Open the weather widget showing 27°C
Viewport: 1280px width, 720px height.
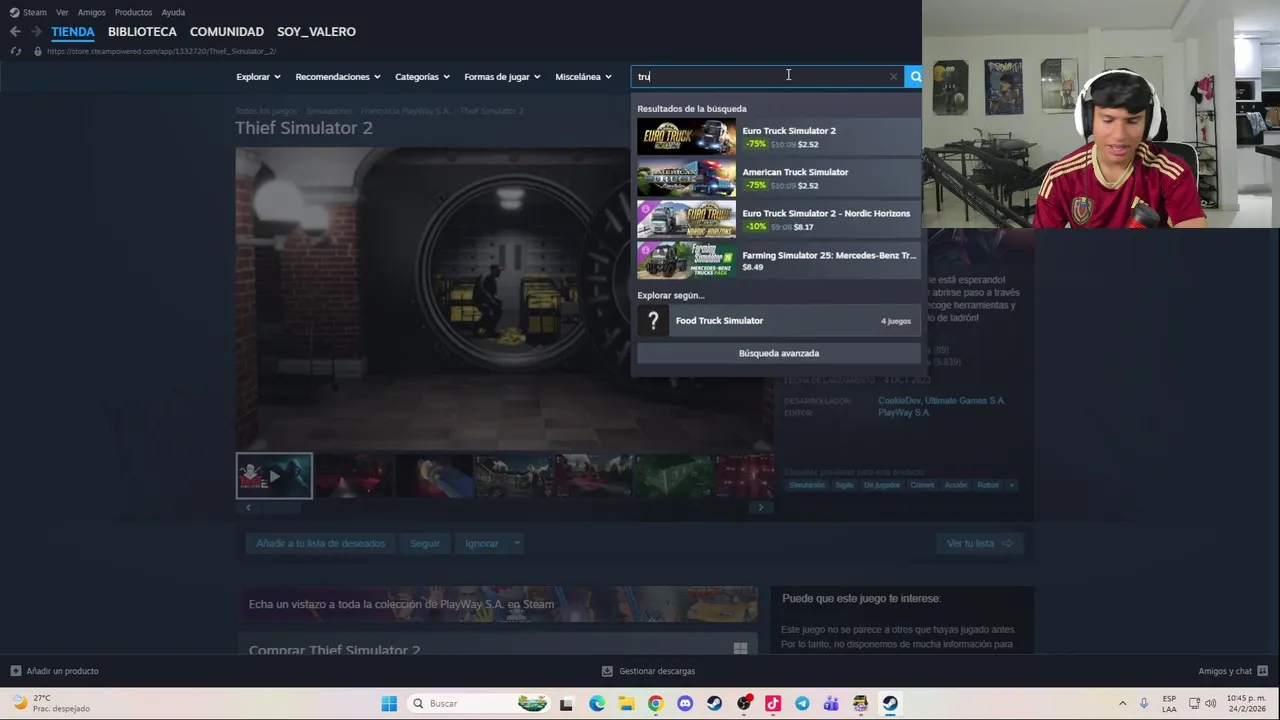(x=50, y=704)
